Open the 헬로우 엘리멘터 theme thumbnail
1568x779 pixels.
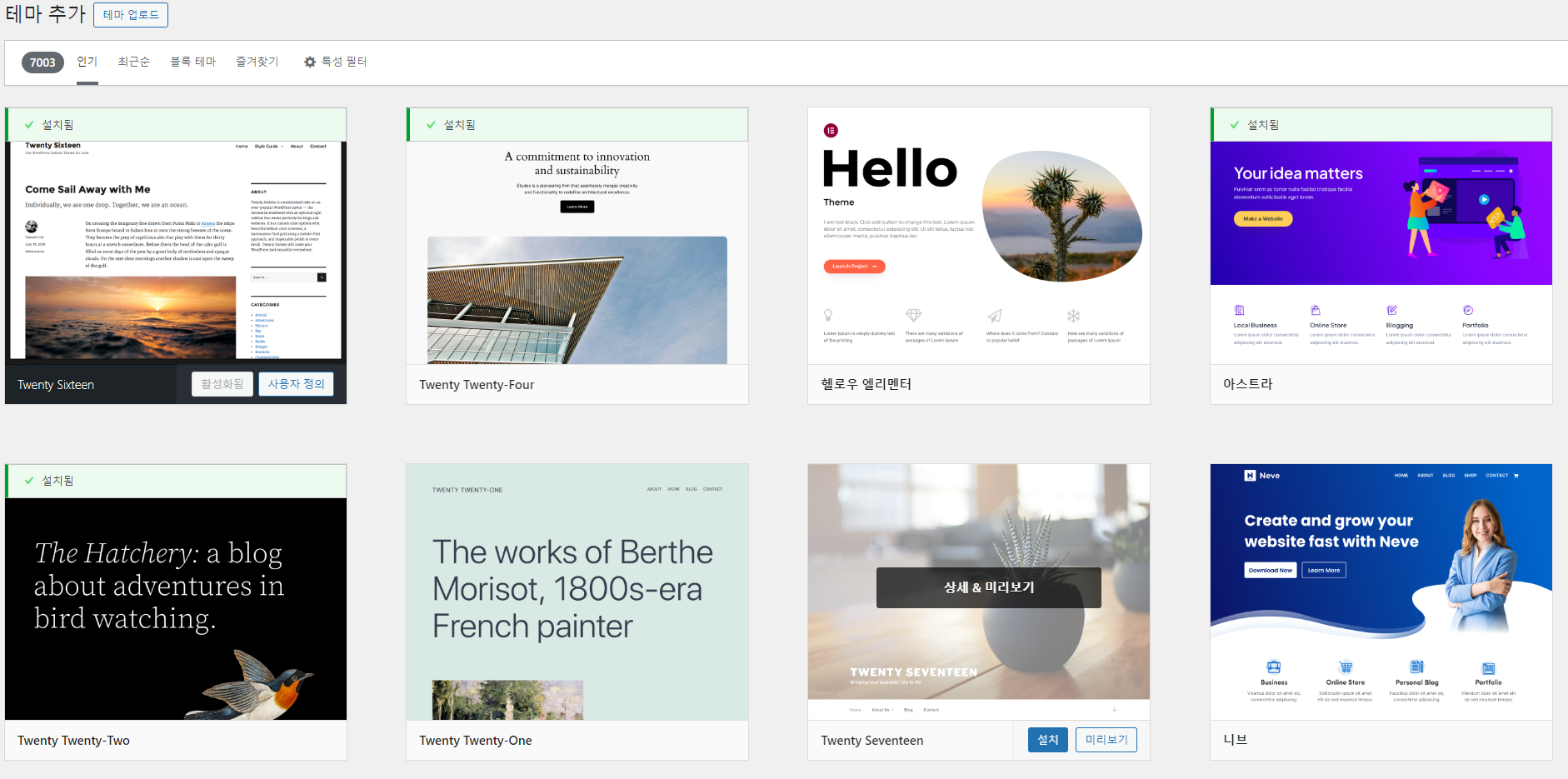coord(979,236)
